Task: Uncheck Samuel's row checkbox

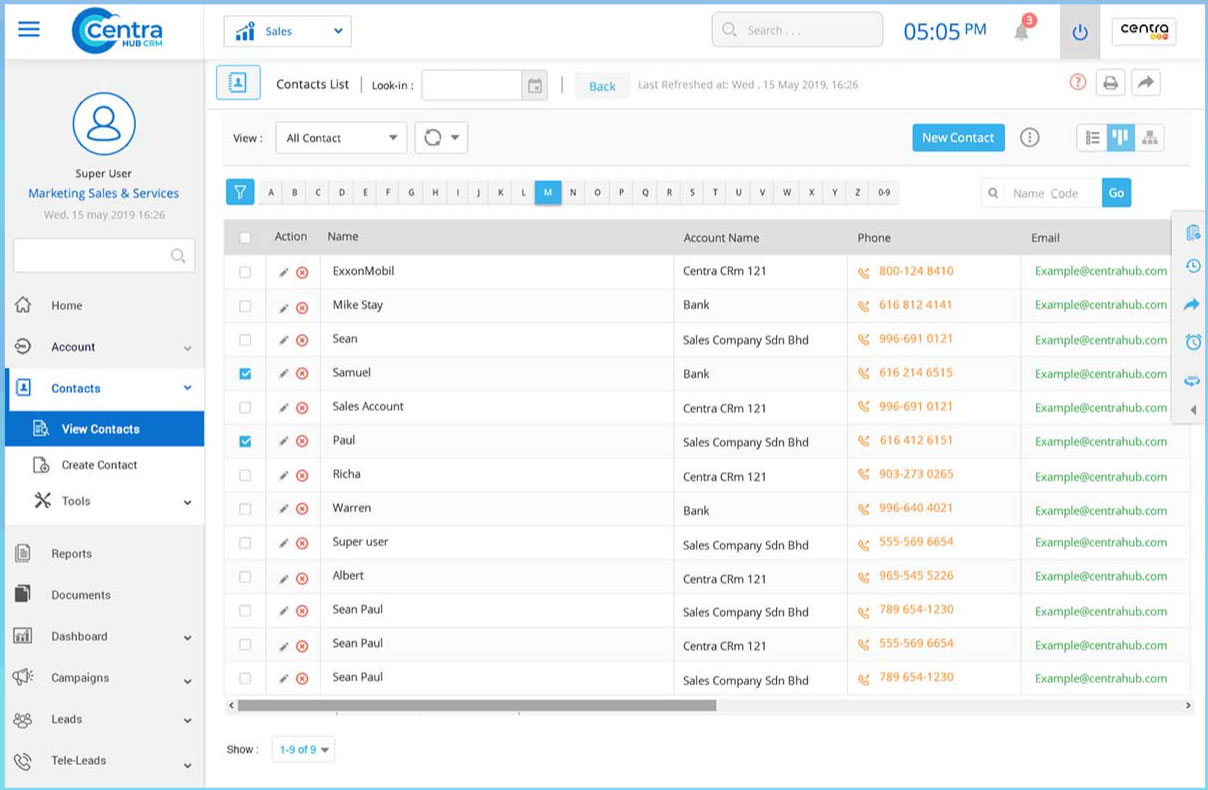Action: (x=245, y=373)
